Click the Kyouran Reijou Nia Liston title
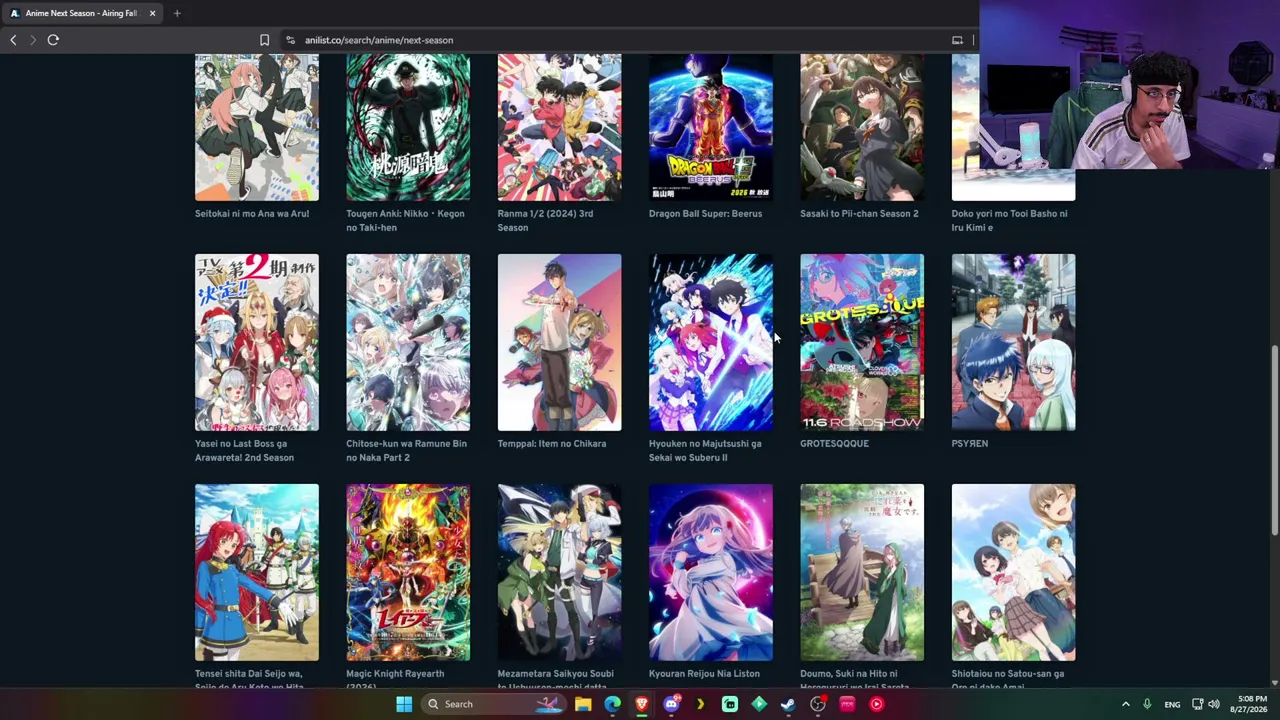The width and height of the screenshot is (1280, 720). coord(704,673)
